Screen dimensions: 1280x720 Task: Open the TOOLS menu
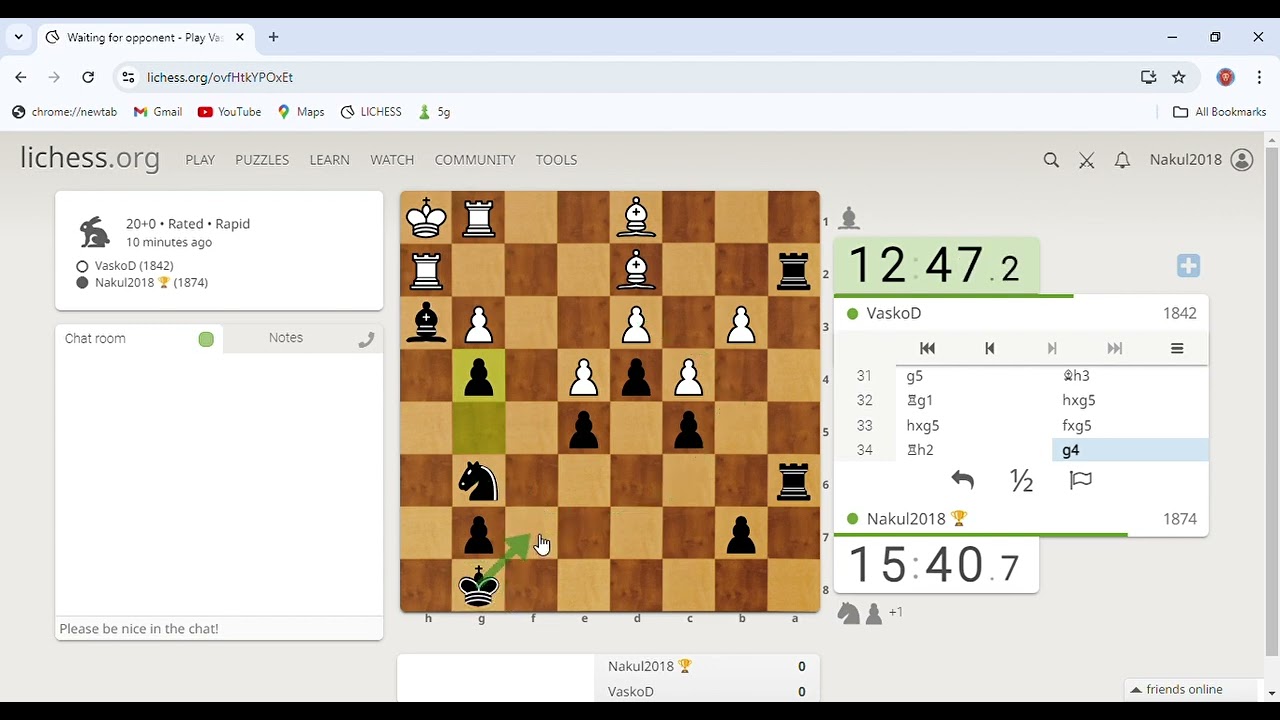point(556,160)
